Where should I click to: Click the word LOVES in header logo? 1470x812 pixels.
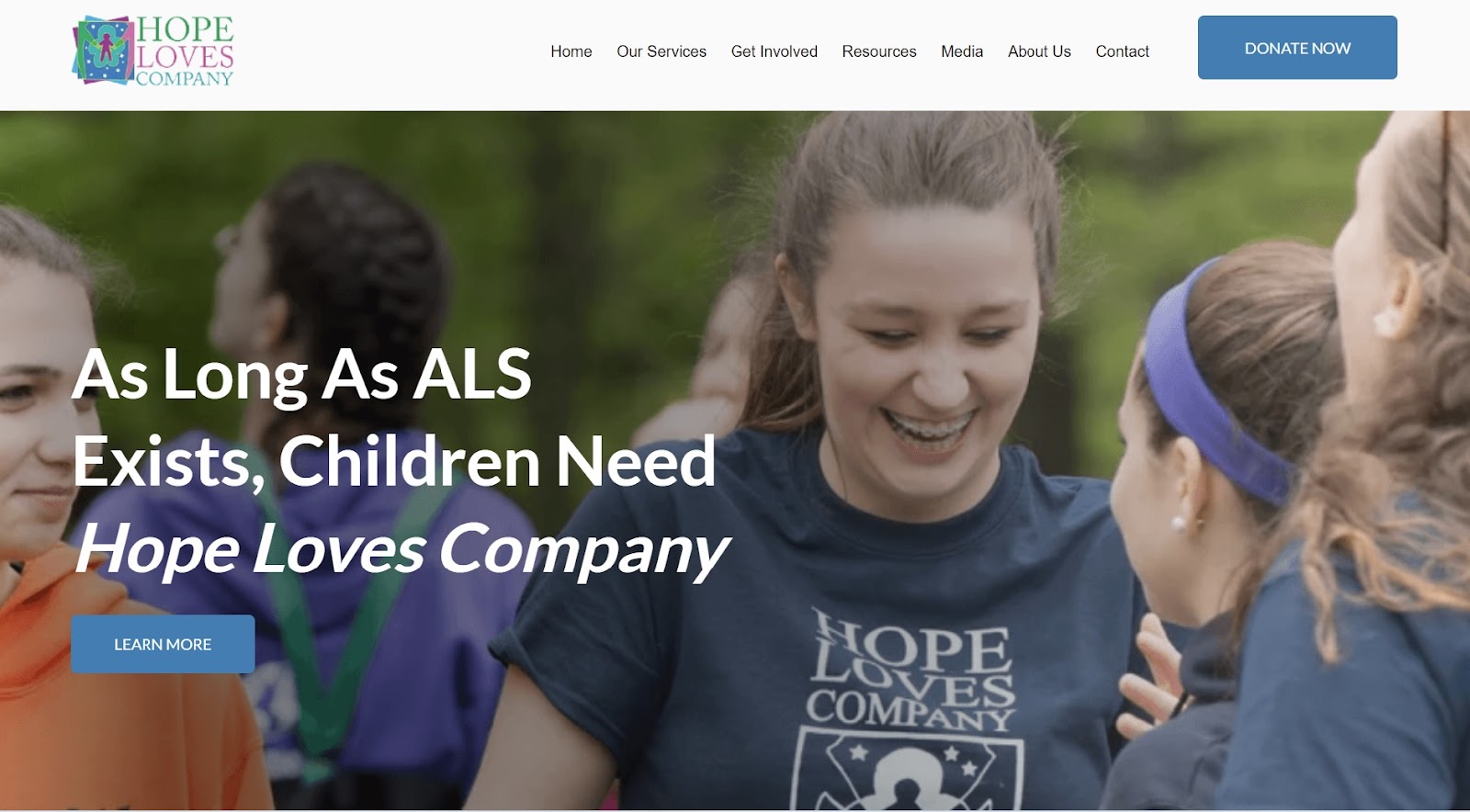(185, 57)
